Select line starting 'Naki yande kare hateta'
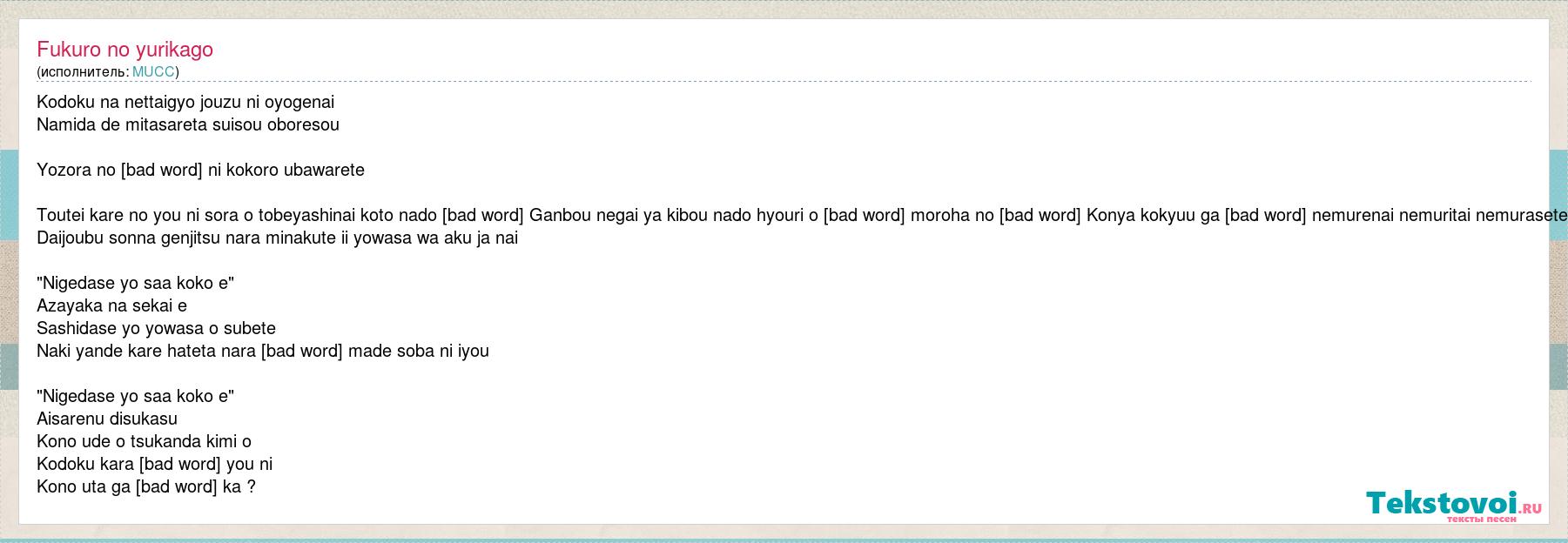This screenshot has width=1568, height=543. pos(263,351)
